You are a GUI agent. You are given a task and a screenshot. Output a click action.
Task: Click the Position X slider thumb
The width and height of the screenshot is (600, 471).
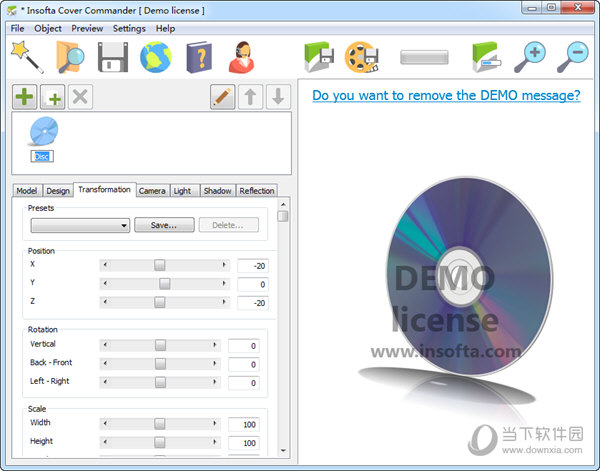coord(160,265)
